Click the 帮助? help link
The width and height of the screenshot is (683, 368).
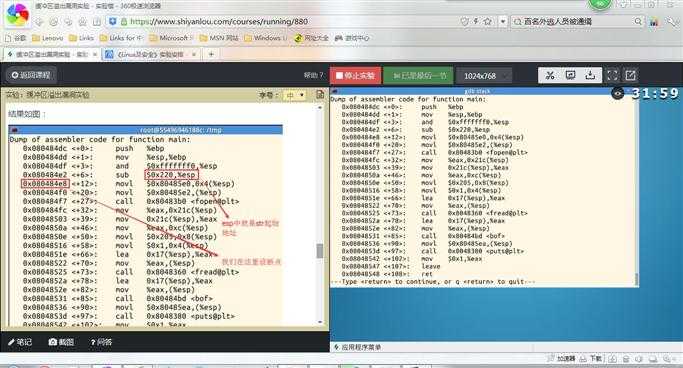pyautogui.click(x=314, y=75)
